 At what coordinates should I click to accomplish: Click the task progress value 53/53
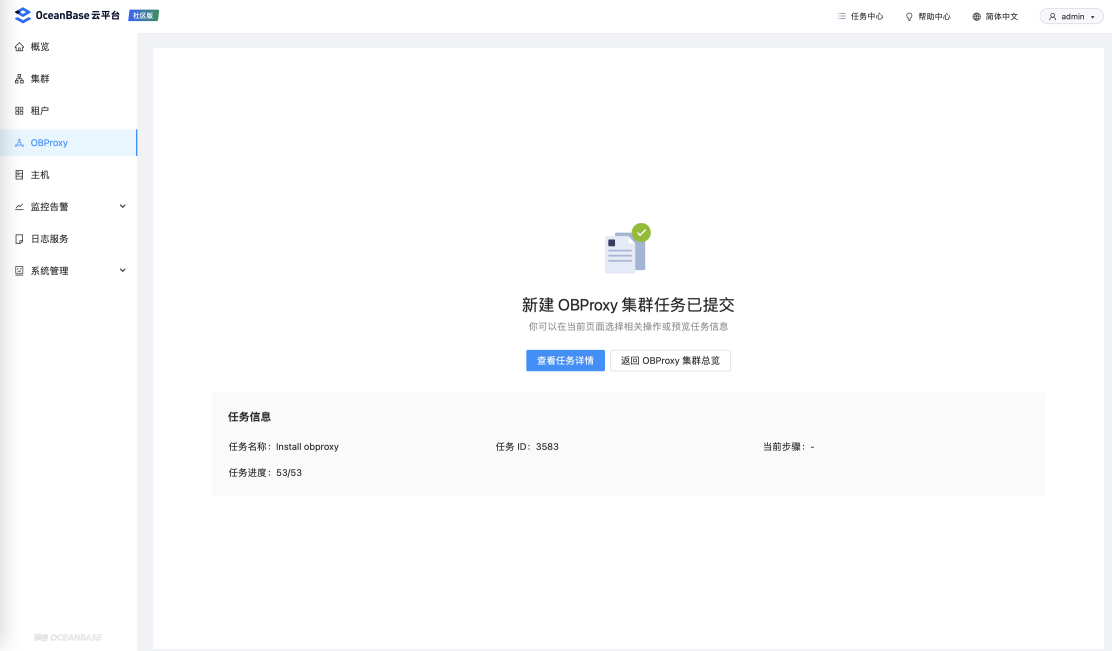(x=289, y=473)
